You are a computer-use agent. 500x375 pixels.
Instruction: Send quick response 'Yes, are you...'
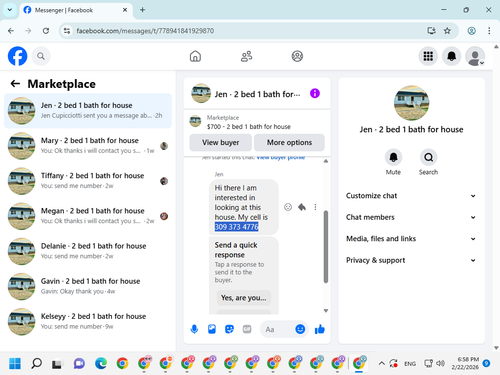244,298
